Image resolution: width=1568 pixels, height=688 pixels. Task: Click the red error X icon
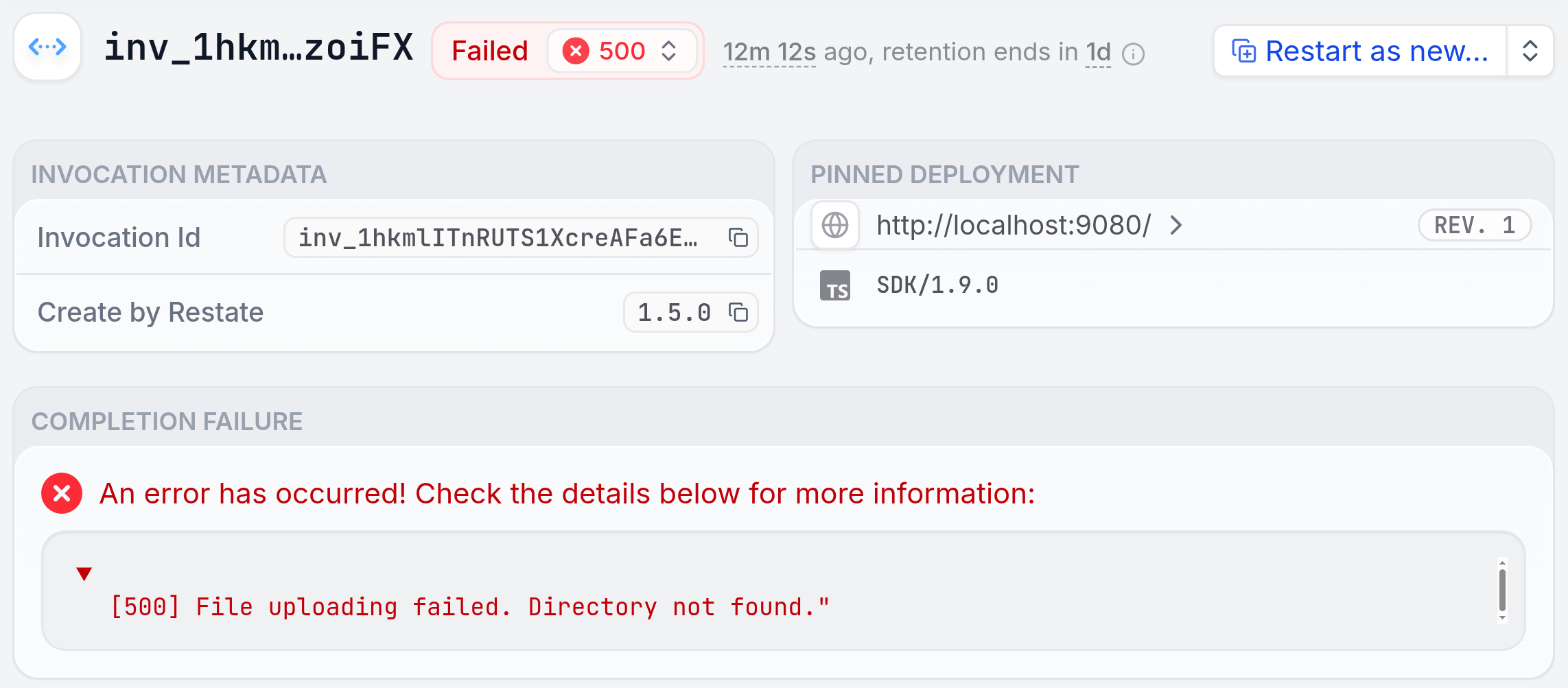[62, 493]
